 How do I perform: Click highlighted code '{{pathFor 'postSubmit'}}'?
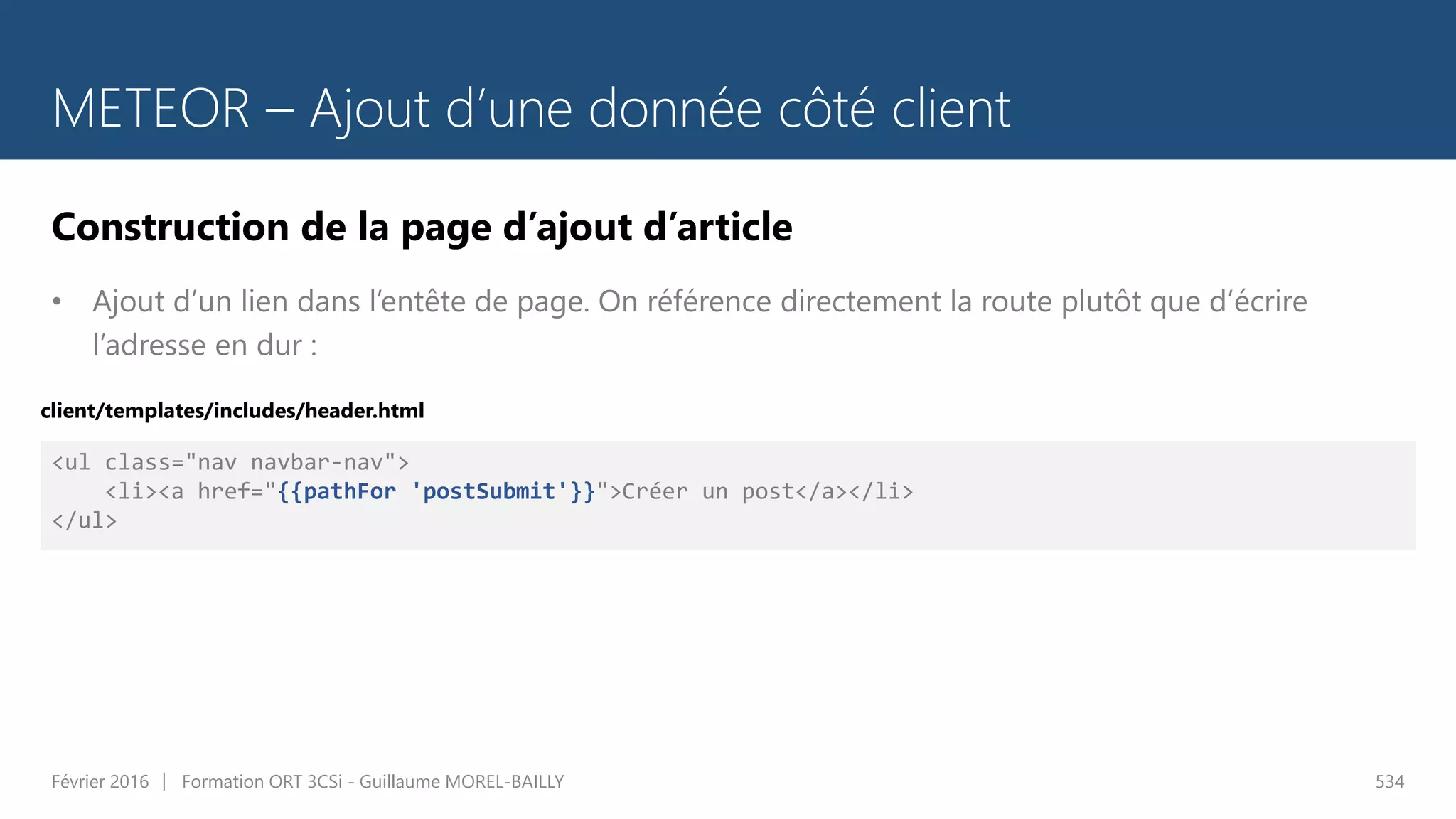click(437, 491)
